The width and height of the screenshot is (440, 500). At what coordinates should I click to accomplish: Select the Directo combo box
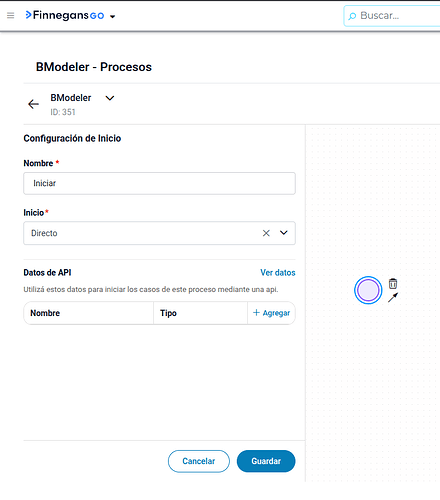click(x=159, y=233)
